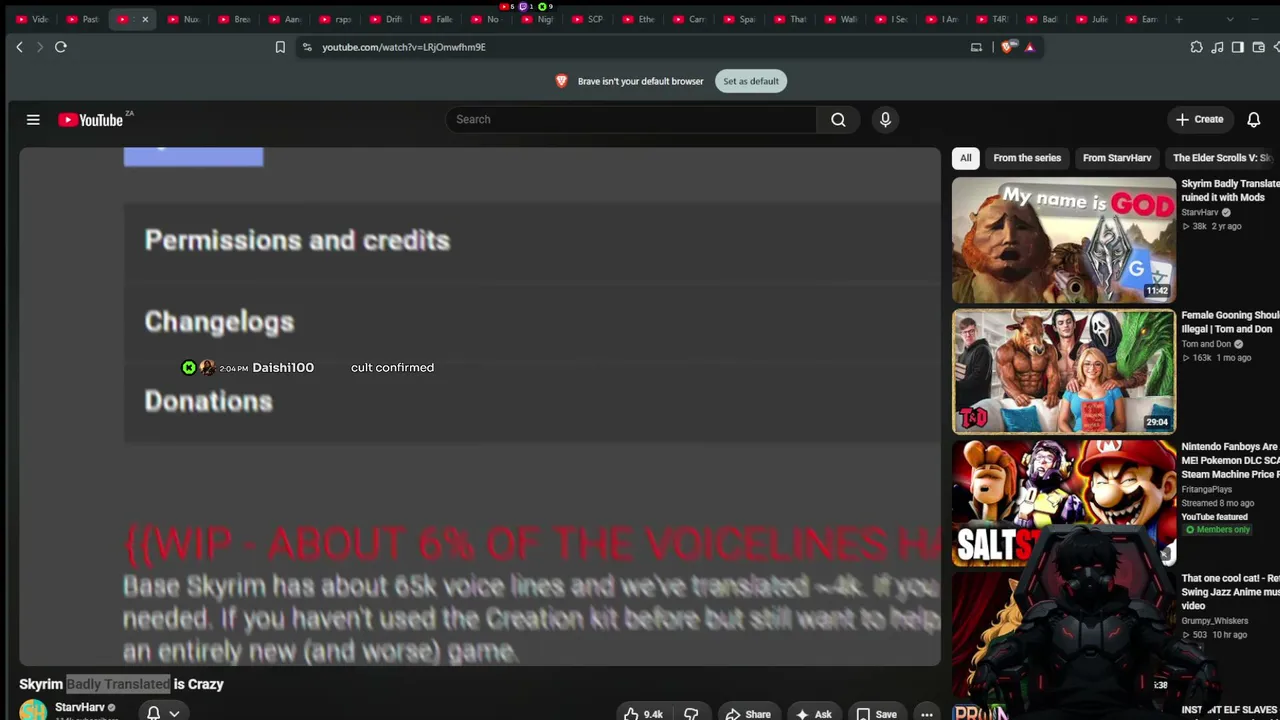Select the 'From the series' chip
The width and height of the screenshot is (1280, 720).
[x=1027, y=158]
